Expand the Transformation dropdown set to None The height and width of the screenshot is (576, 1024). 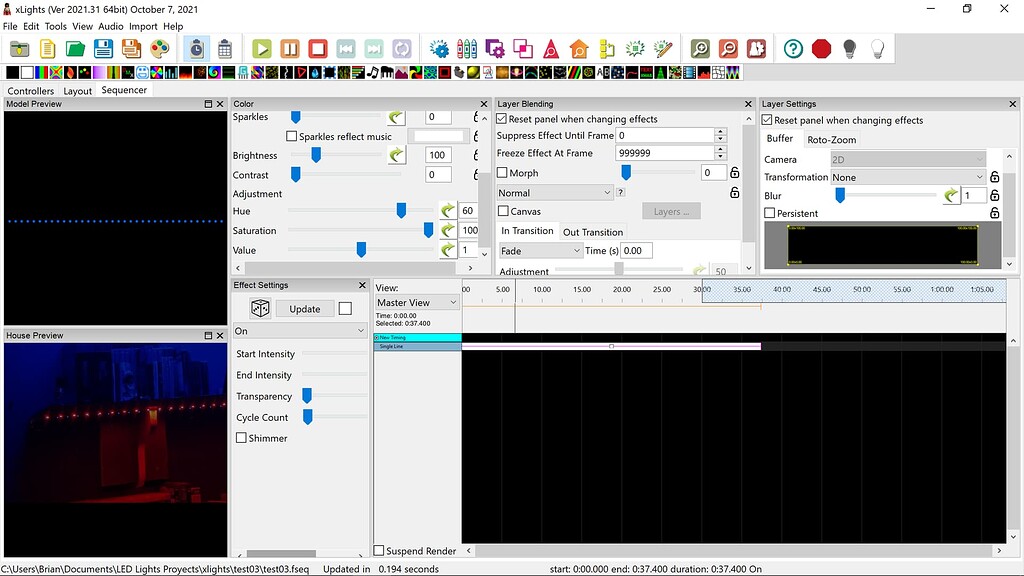908,177
